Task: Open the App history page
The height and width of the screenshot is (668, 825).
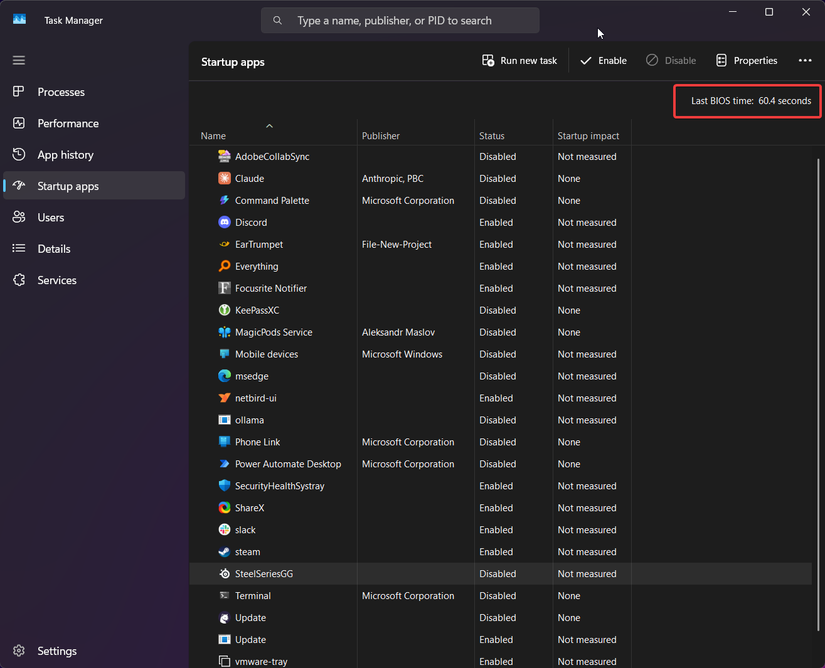Action: coord(94,155)
